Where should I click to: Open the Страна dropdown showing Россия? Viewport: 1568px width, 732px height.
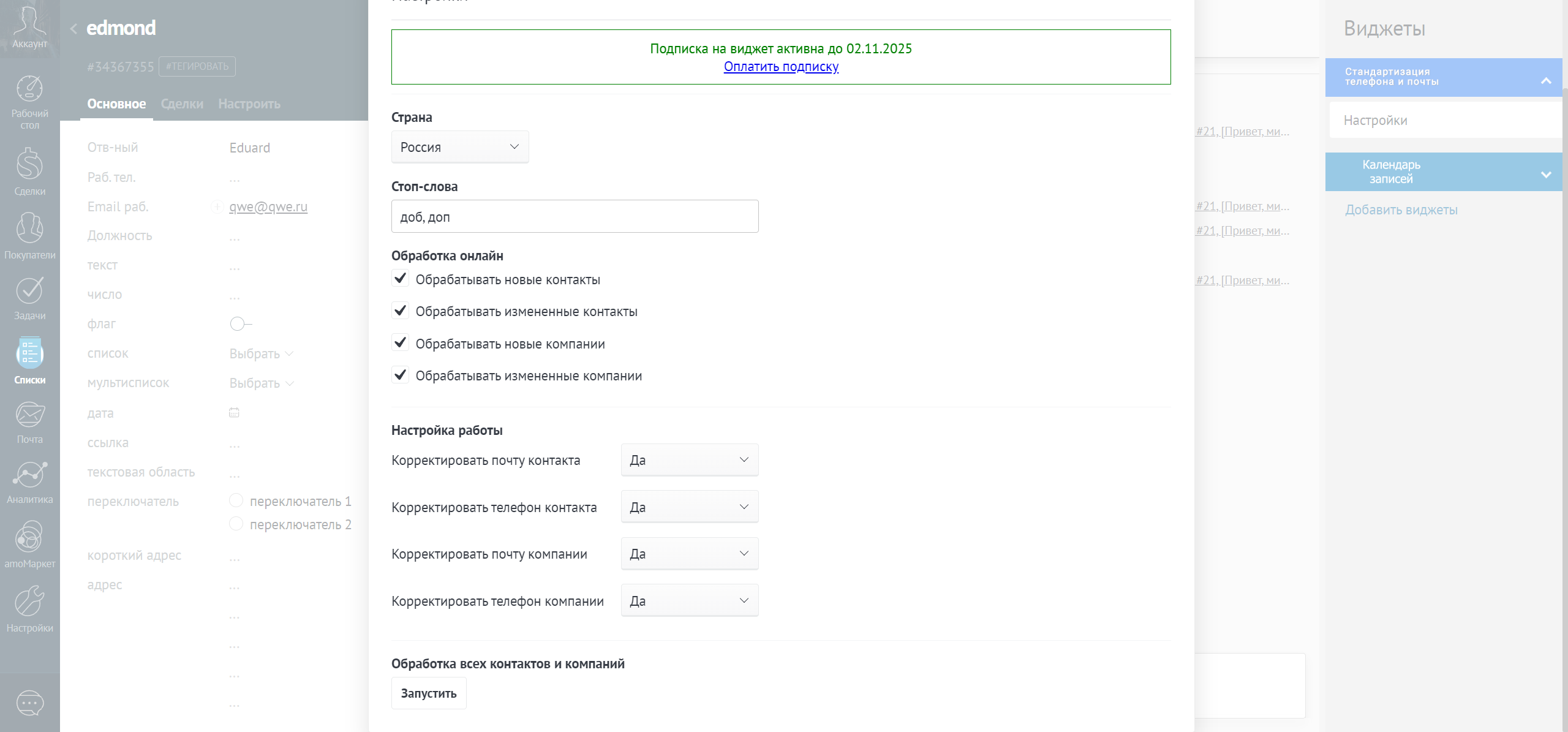click(x=459, y=147)
